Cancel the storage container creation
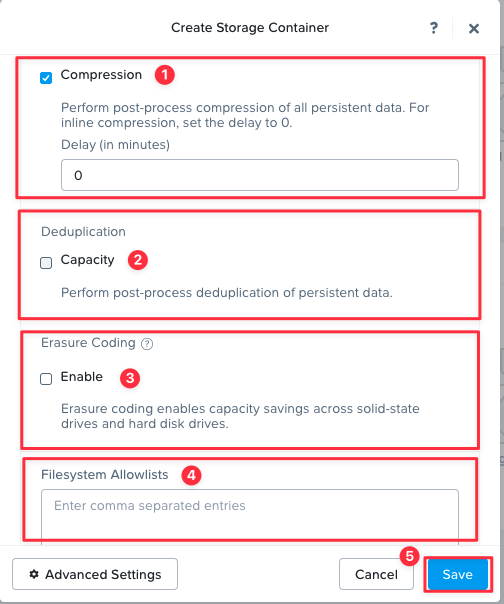The height and width of the screenshot is (604, 504). point(376,574)
